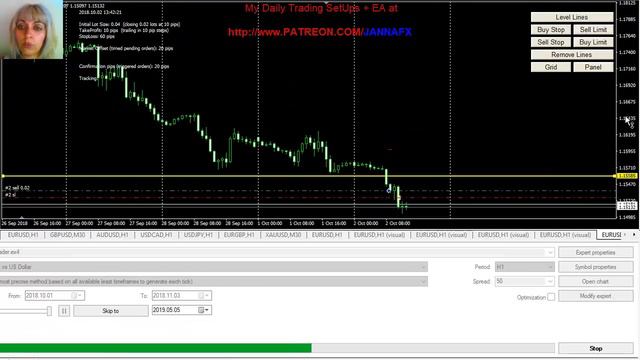Click the Modify expert button
The height and width of the screenshot is (360, 640).
tap(596, 296)
